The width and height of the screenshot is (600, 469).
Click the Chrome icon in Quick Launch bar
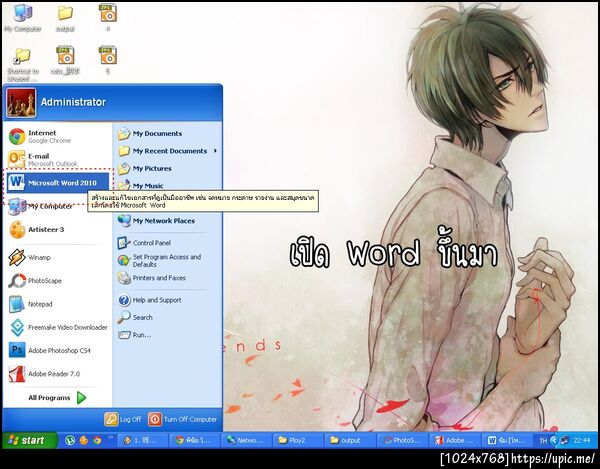coord(97,440)
